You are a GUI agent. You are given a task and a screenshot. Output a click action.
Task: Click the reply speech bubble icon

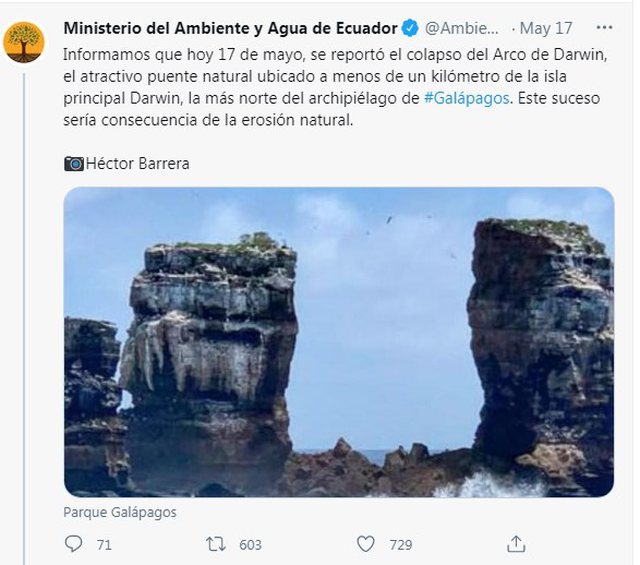[x=73, y=544]
